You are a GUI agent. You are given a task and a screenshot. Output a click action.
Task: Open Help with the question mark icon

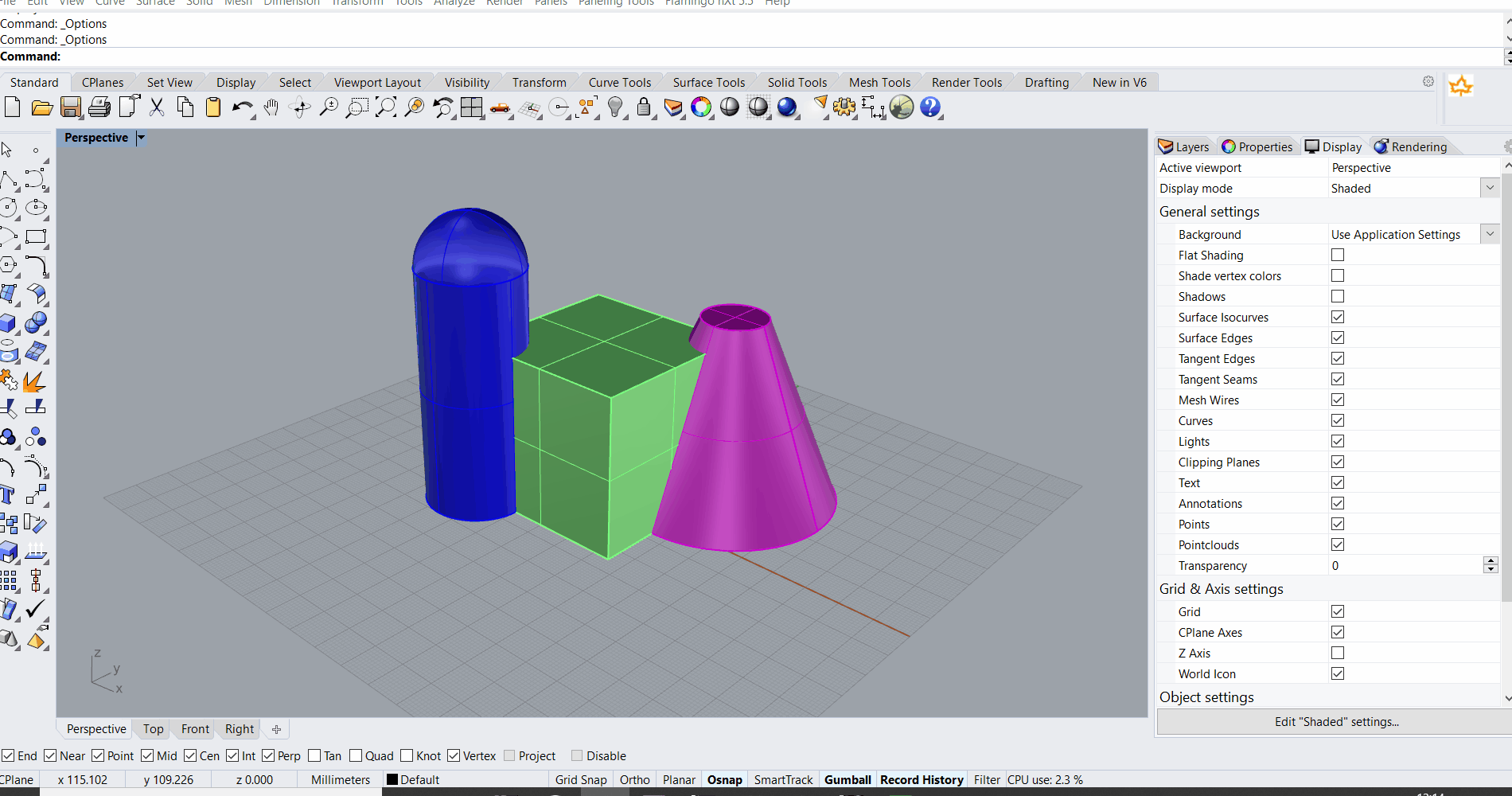point(930,107)
